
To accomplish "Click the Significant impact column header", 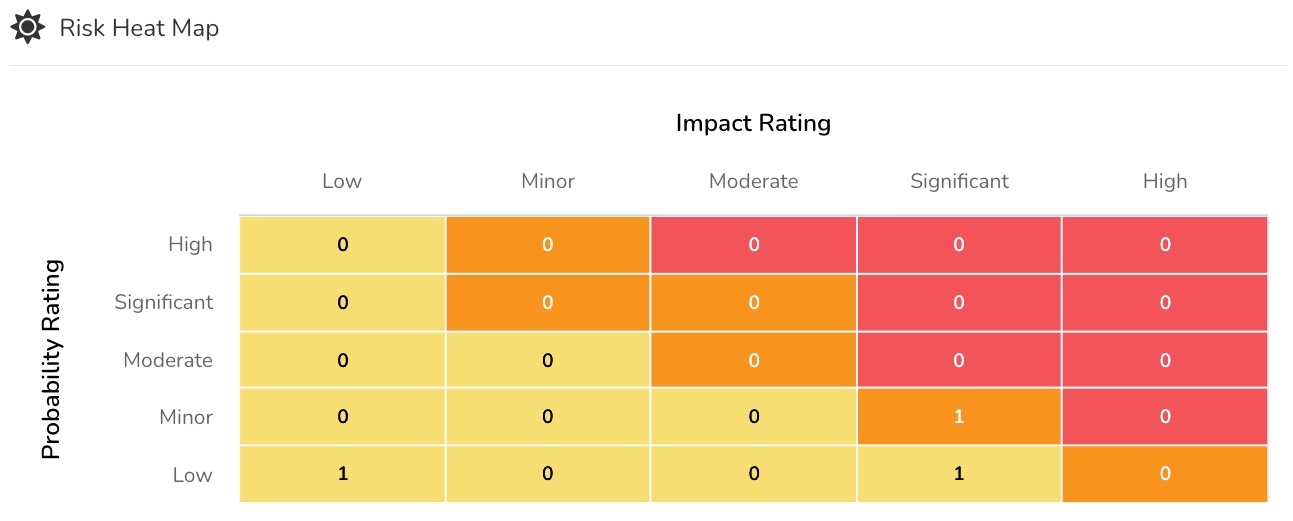I will (x=959, y=181).
